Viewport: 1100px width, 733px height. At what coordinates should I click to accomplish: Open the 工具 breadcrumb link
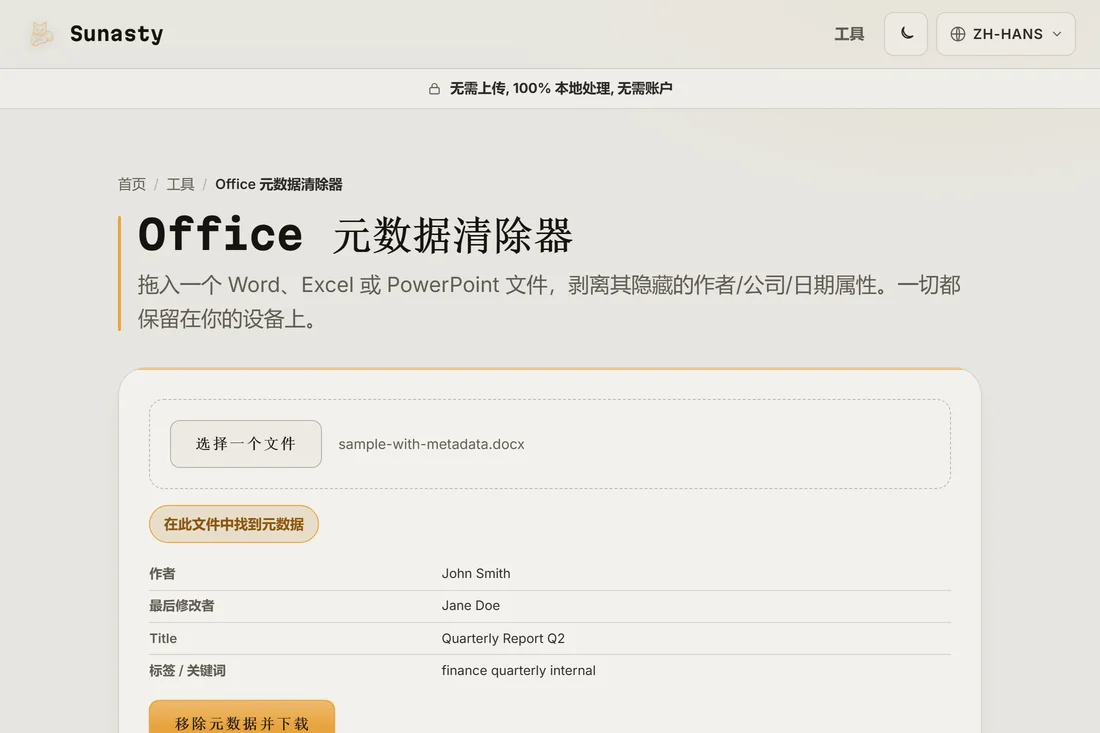tap(180, 184)
